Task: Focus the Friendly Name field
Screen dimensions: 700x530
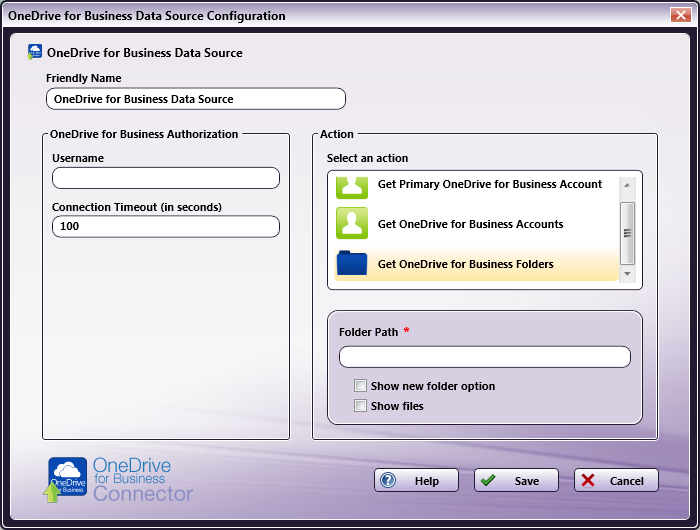Action: (x=196, y=99)
